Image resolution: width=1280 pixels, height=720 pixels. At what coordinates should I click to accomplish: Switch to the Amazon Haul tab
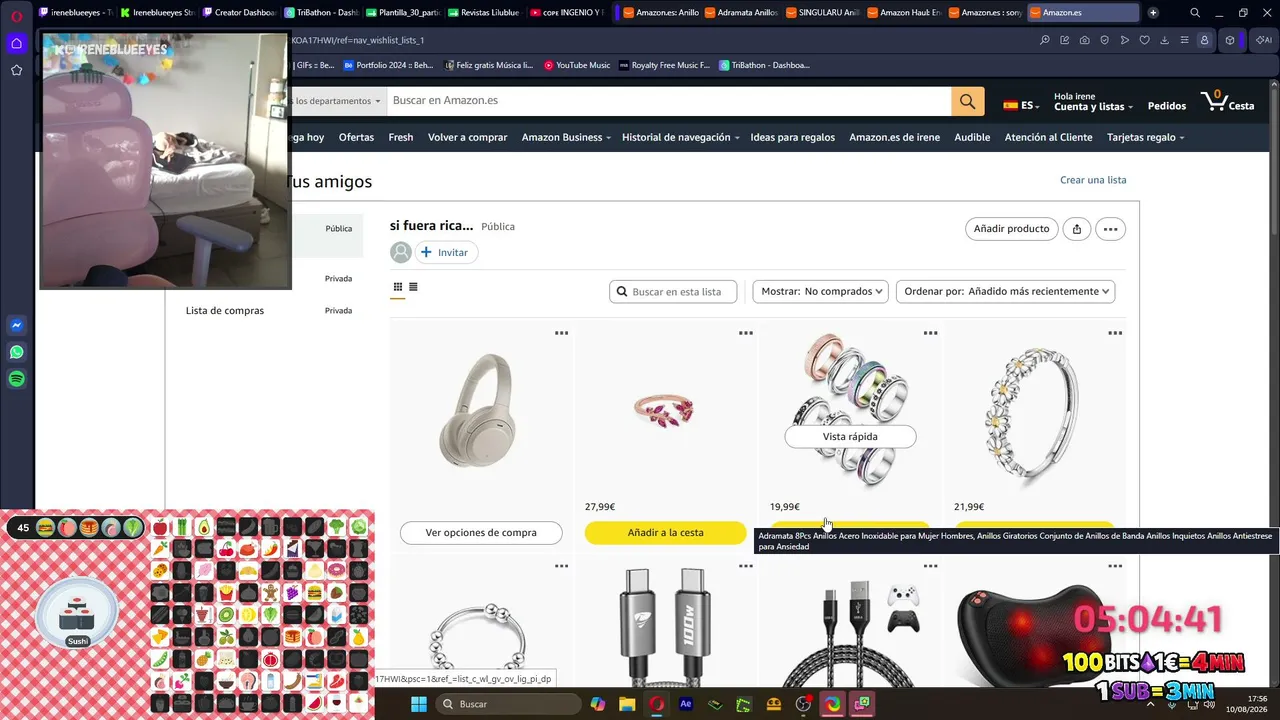pos(903,13)
